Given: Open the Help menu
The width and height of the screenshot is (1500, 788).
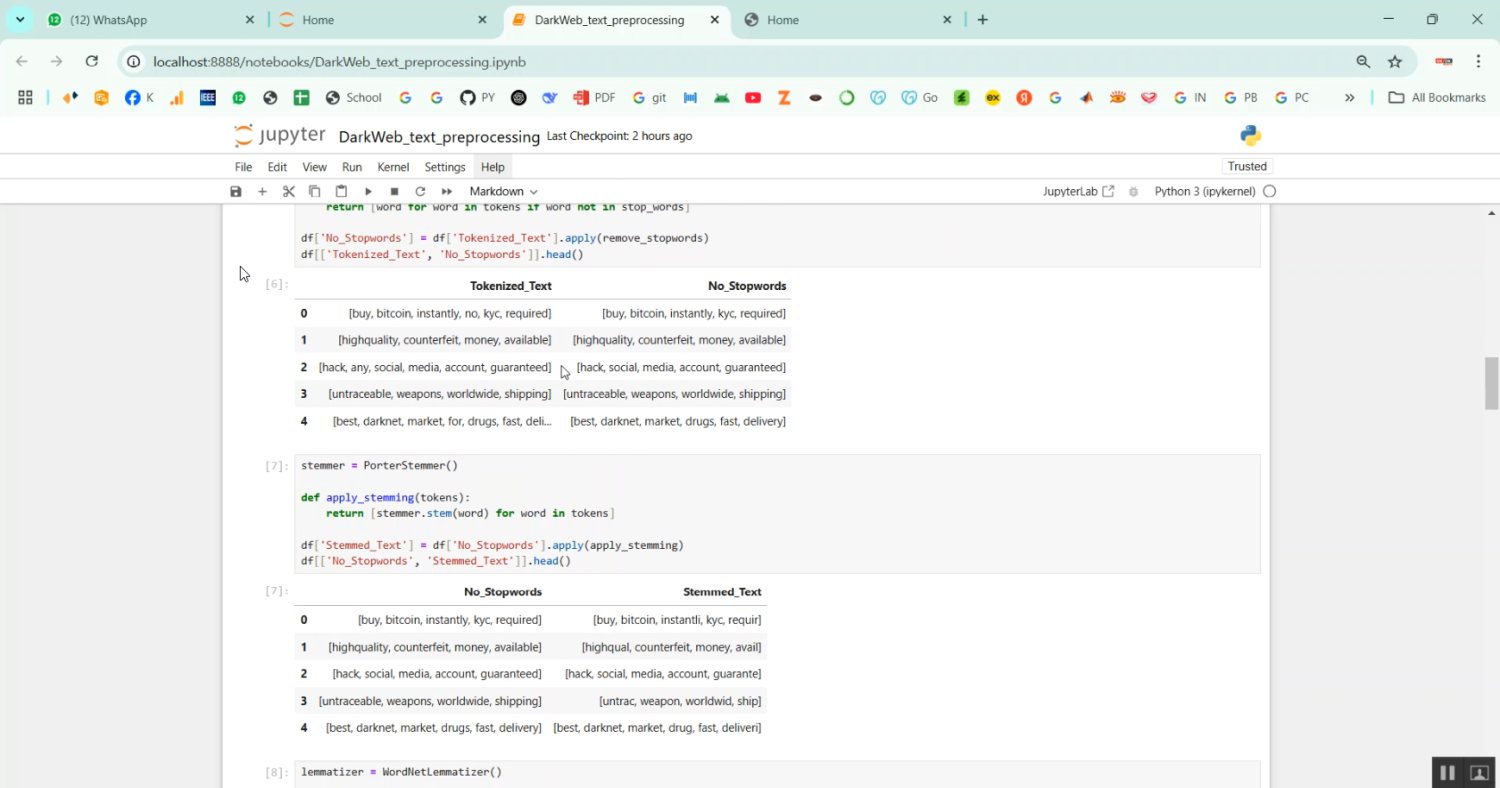Looking at the screenshot, I should [x=492, y=167].
